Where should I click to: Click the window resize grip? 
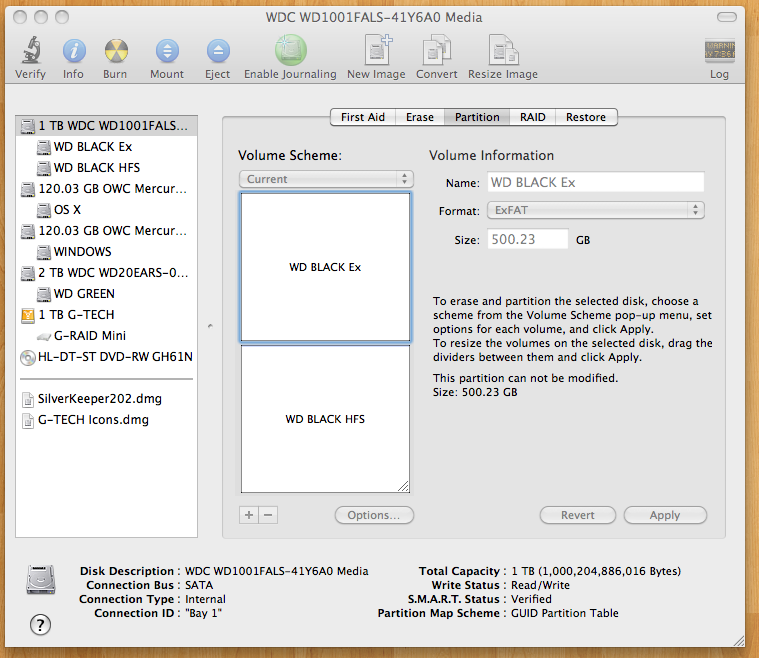point(739,641)
